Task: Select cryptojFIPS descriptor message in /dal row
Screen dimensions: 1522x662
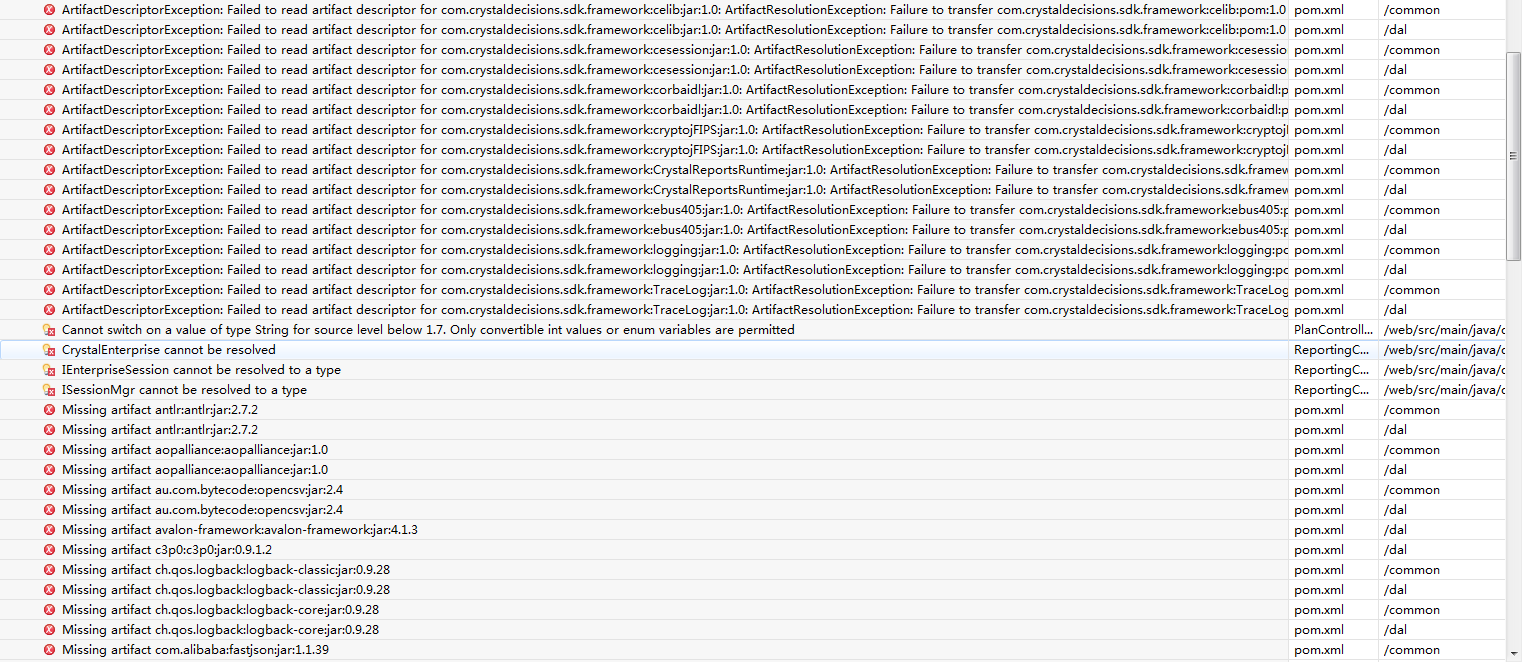Action: click(x=675, y=150)
